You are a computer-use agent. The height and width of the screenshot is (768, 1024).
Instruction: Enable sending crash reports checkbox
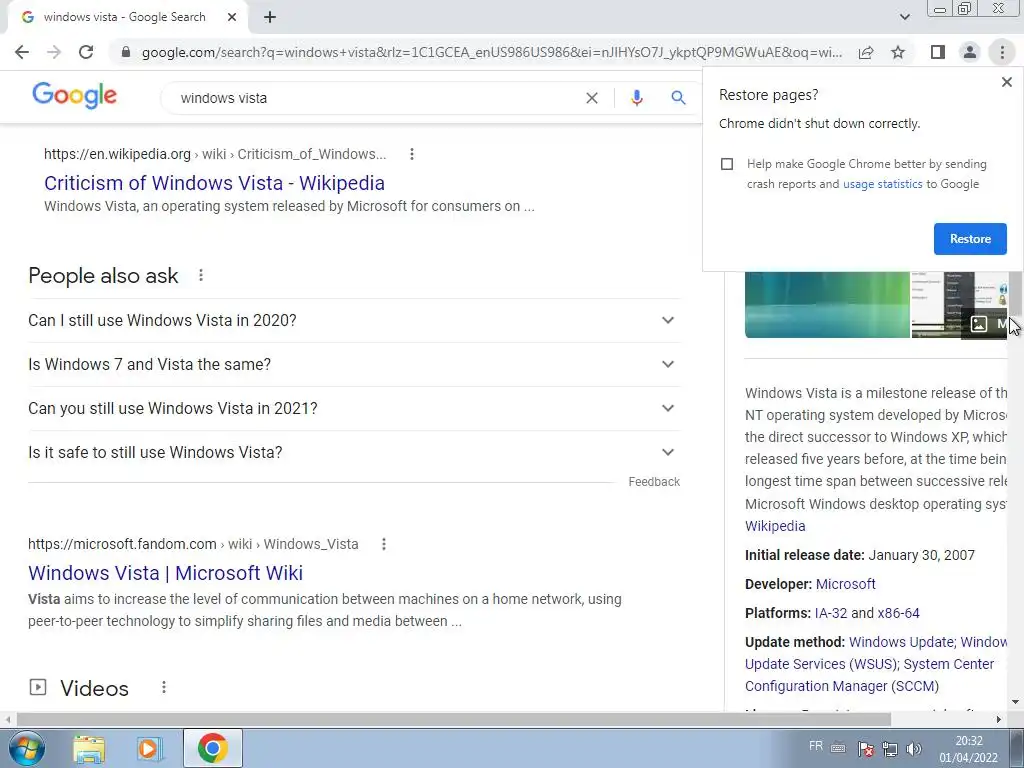[x=727, y=164]
